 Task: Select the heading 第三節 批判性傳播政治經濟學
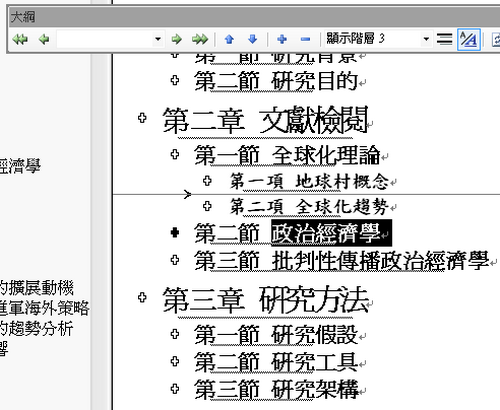(x=342, y=260)
